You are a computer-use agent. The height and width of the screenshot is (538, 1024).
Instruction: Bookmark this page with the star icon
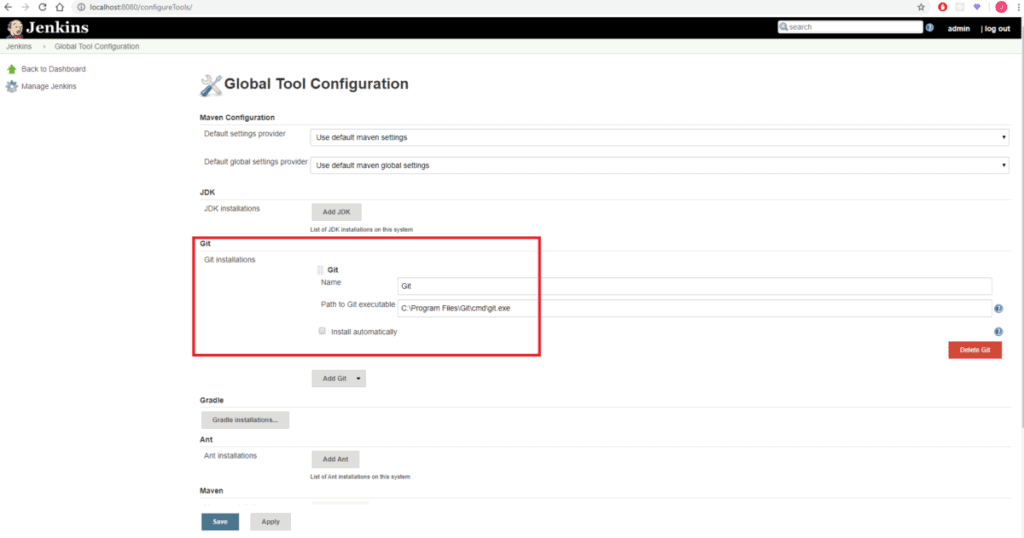coord(920,7)
